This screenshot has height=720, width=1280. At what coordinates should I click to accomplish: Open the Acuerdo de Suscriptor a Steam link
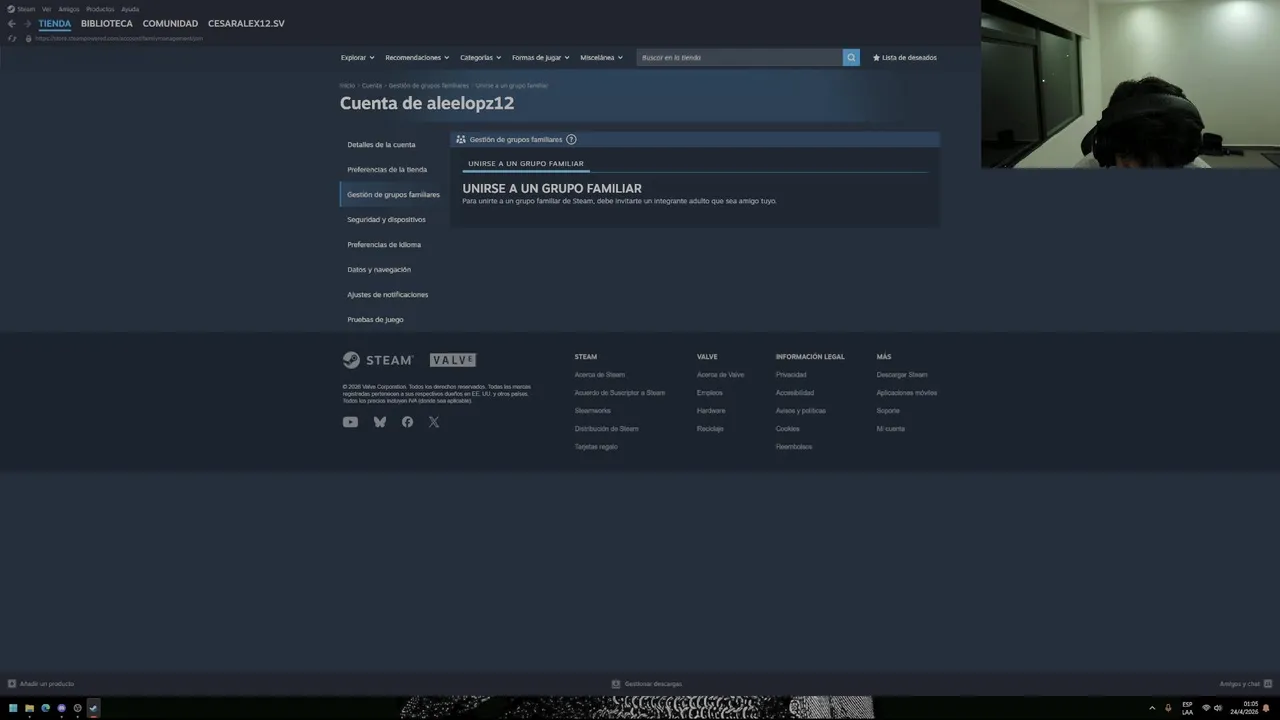pyautogui.click(x=620, y=393)
